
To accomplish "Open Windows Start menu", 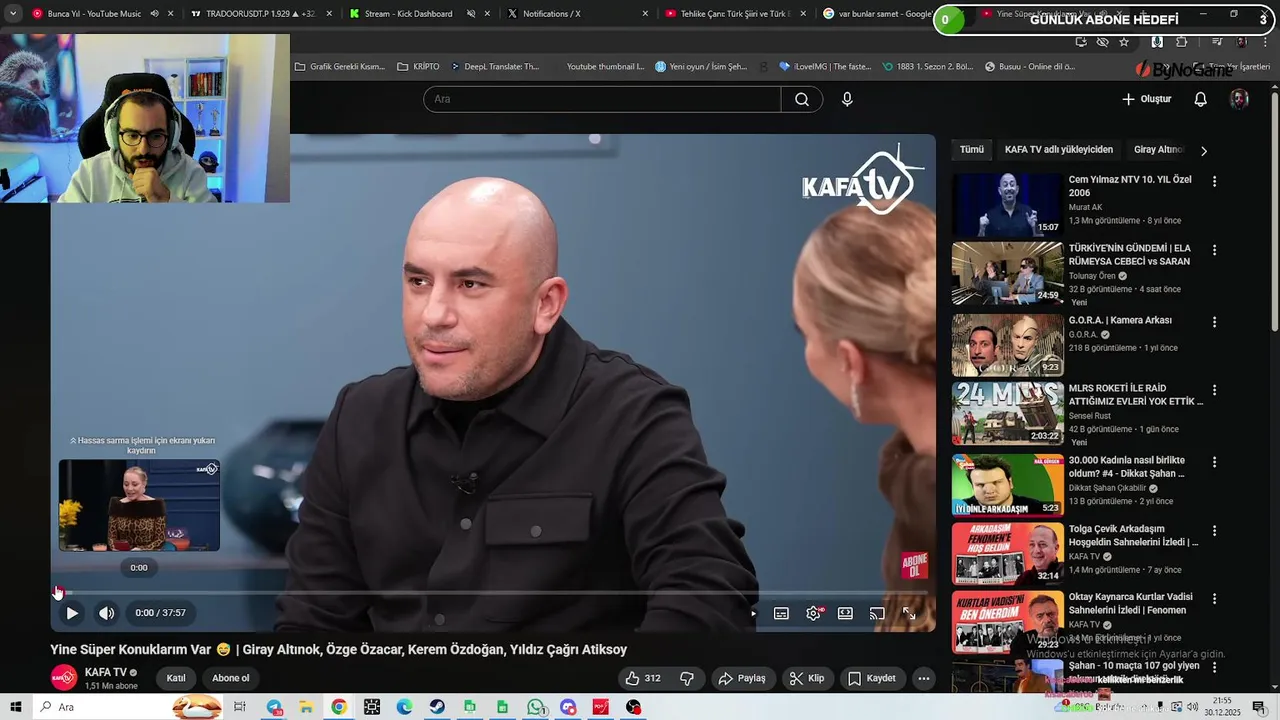I will (16, 707).
